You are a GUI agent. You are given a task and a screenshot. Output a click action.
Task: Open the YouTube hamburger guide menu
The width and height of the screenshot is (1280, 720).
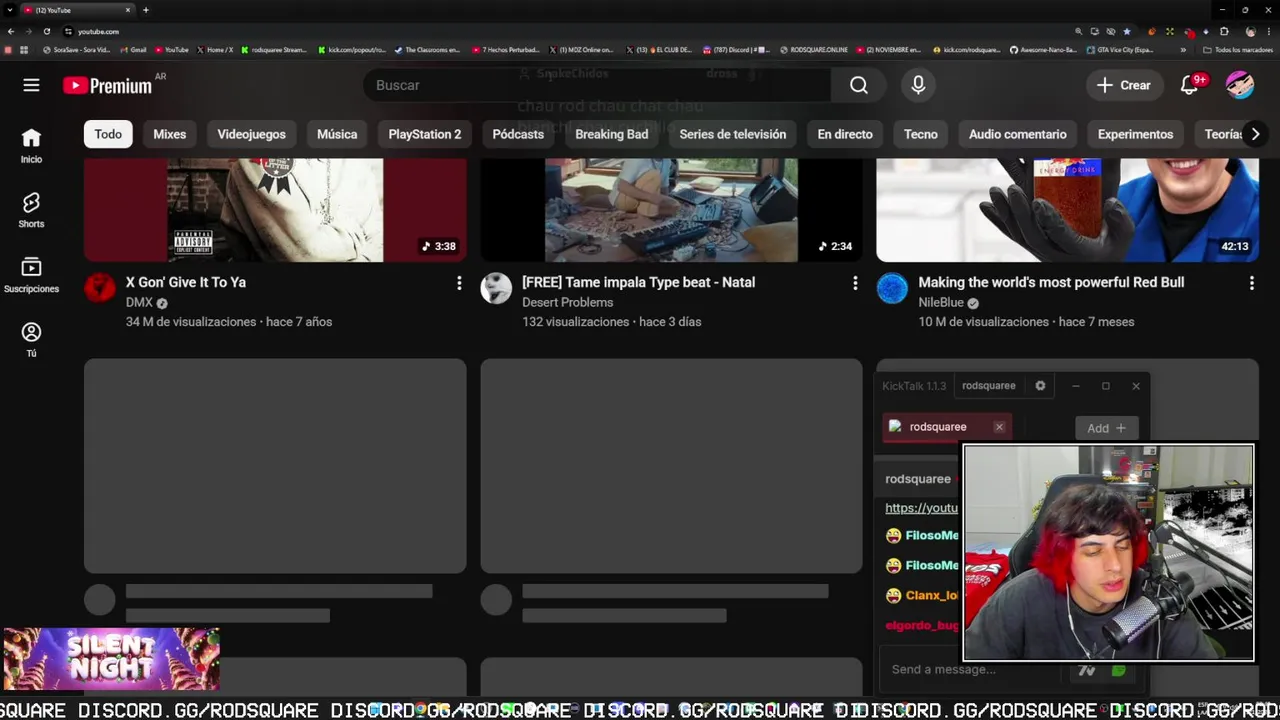pos(31,85)
